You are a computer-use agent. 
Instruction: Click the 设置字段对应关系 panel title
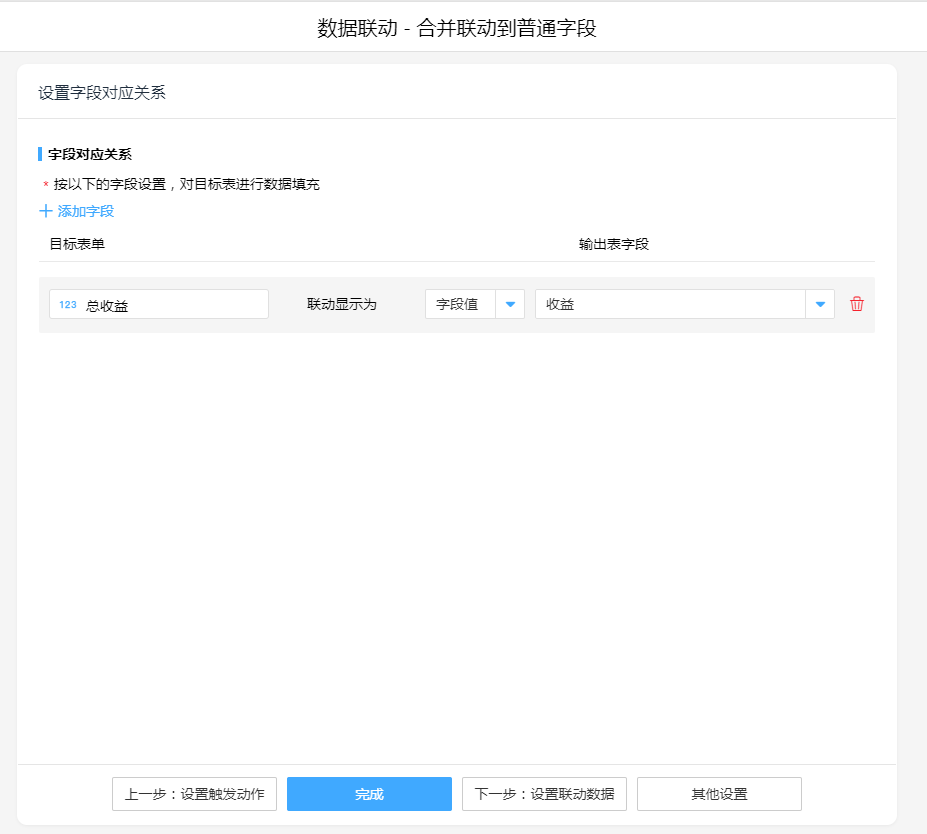(x=102, y=93)
